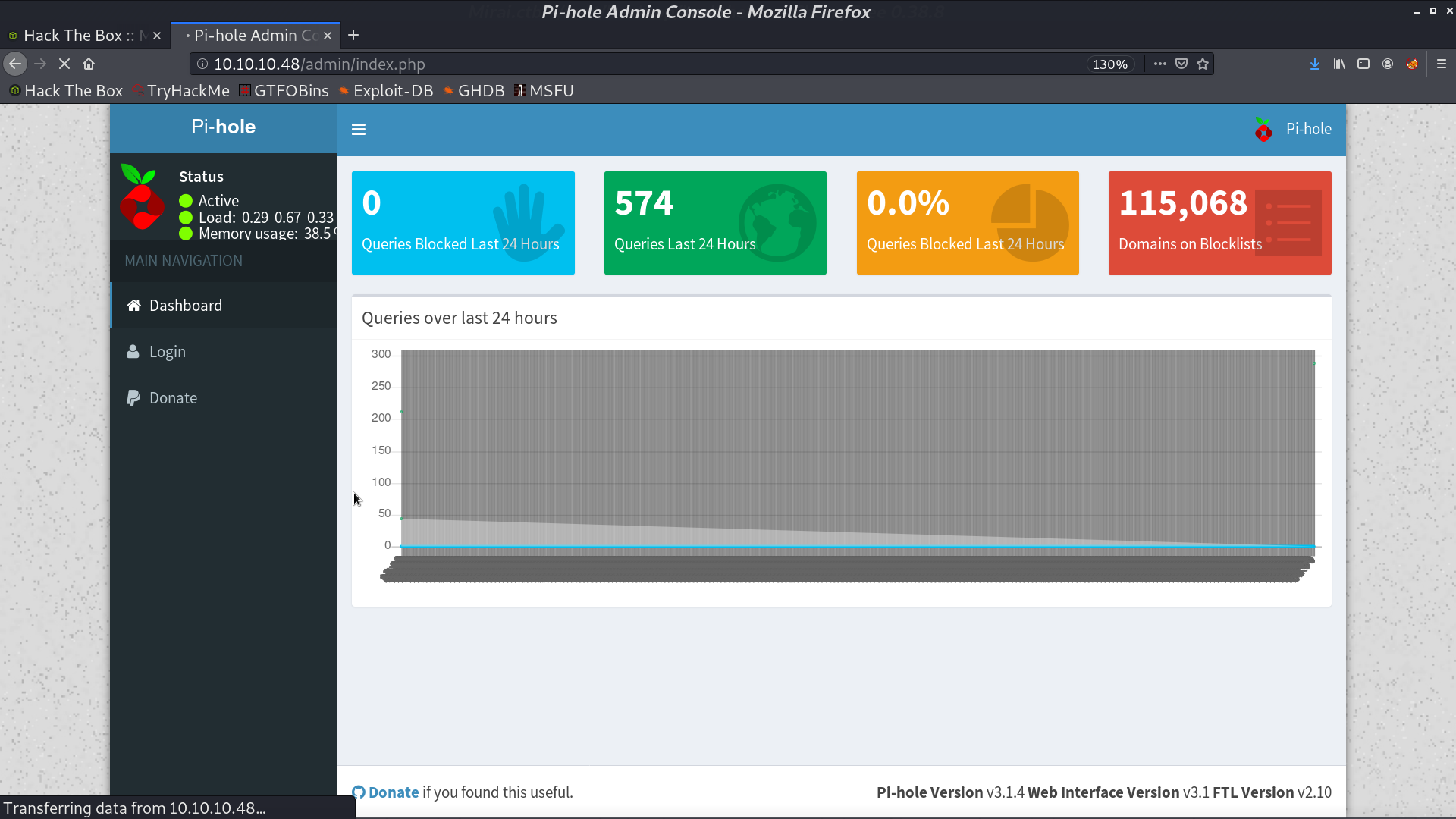This screenshot has width=1456, height=819.
Task: Open Donate item in sidebar
Action: pyautogui.click(x=224, y=398)
